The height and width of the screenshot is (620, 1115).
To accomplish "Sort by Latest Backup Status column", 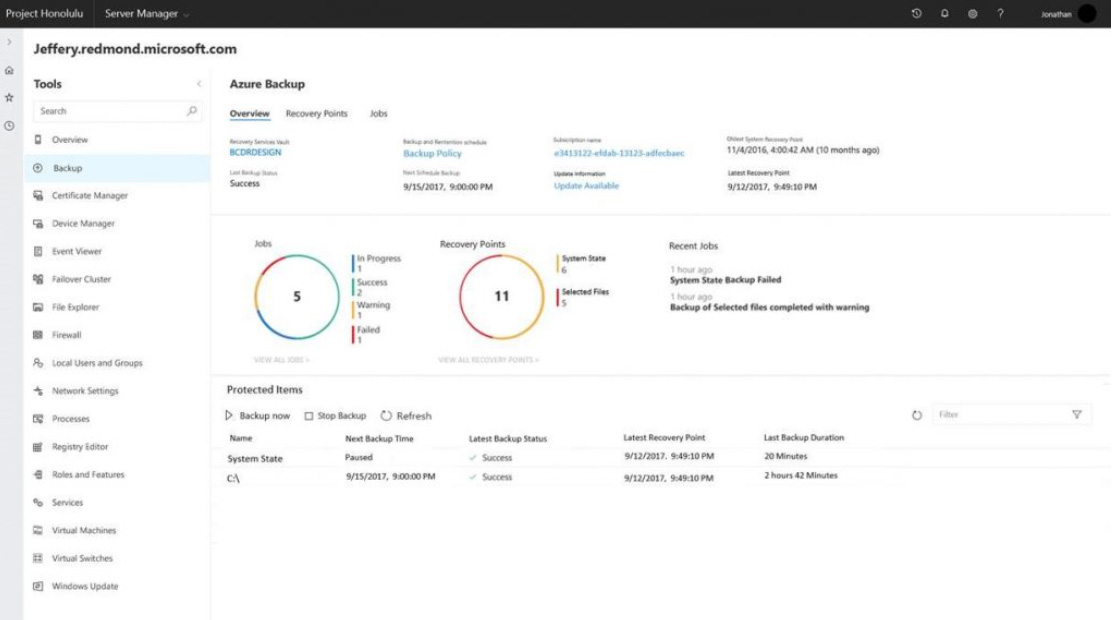I will point(508,438).
